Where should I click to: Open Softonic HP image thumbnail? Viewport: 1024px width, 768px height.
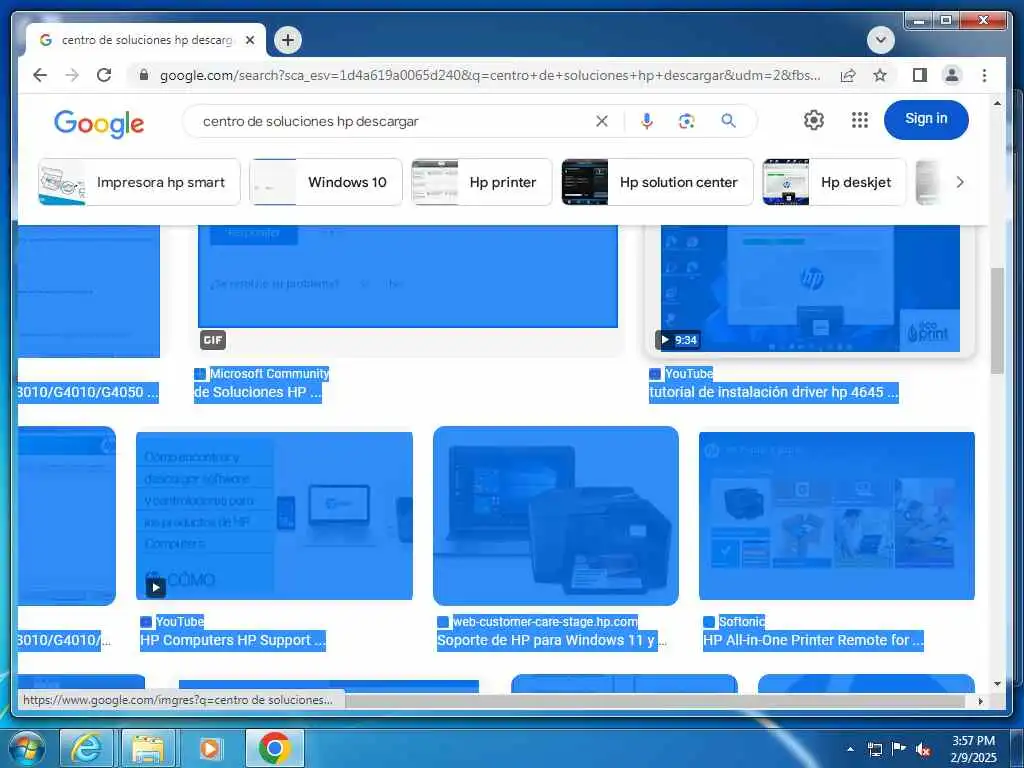point(837,515)
